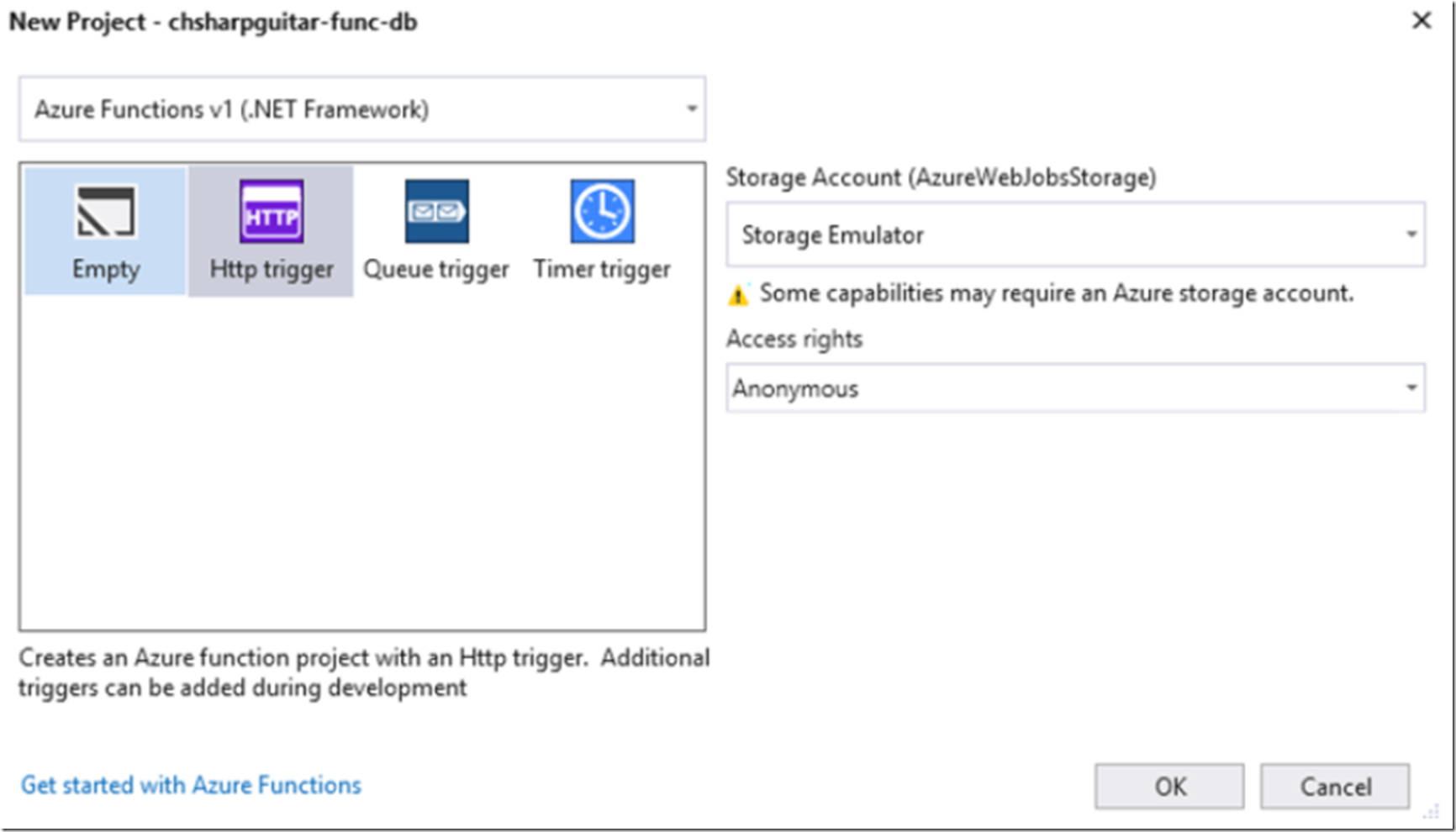Viewport: 1456px width, 832px height.
Task: Select the Empty project template icon
Action: point(105,212)
